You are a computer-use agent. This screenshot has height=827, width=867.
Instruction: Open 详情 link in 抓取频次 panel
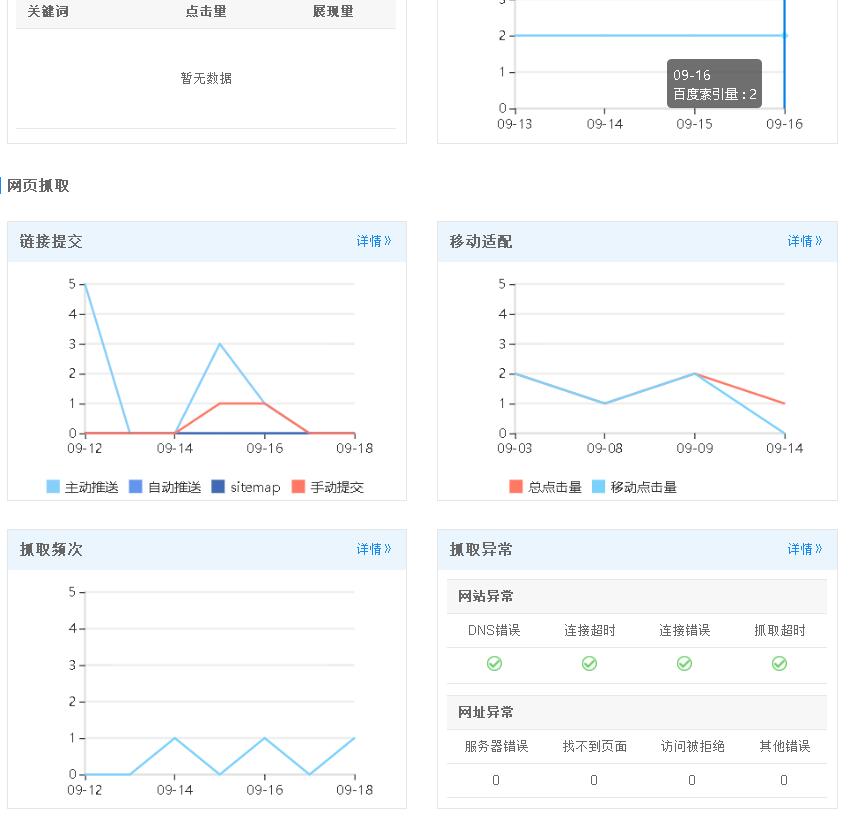pyautogui.click(x=374, y=549)
